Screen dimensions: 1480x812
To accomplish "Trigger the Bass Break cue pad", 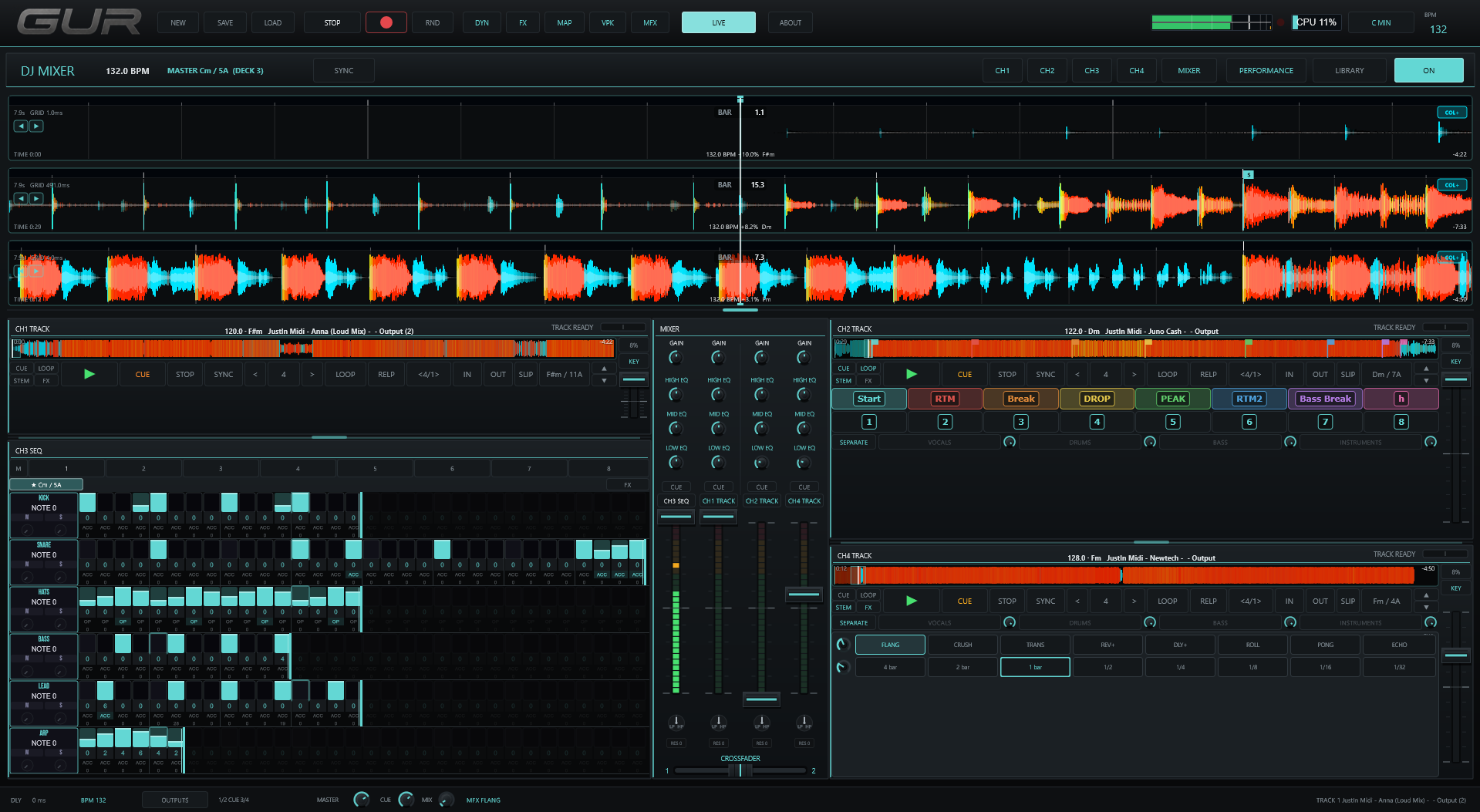I will point(1325,399).
